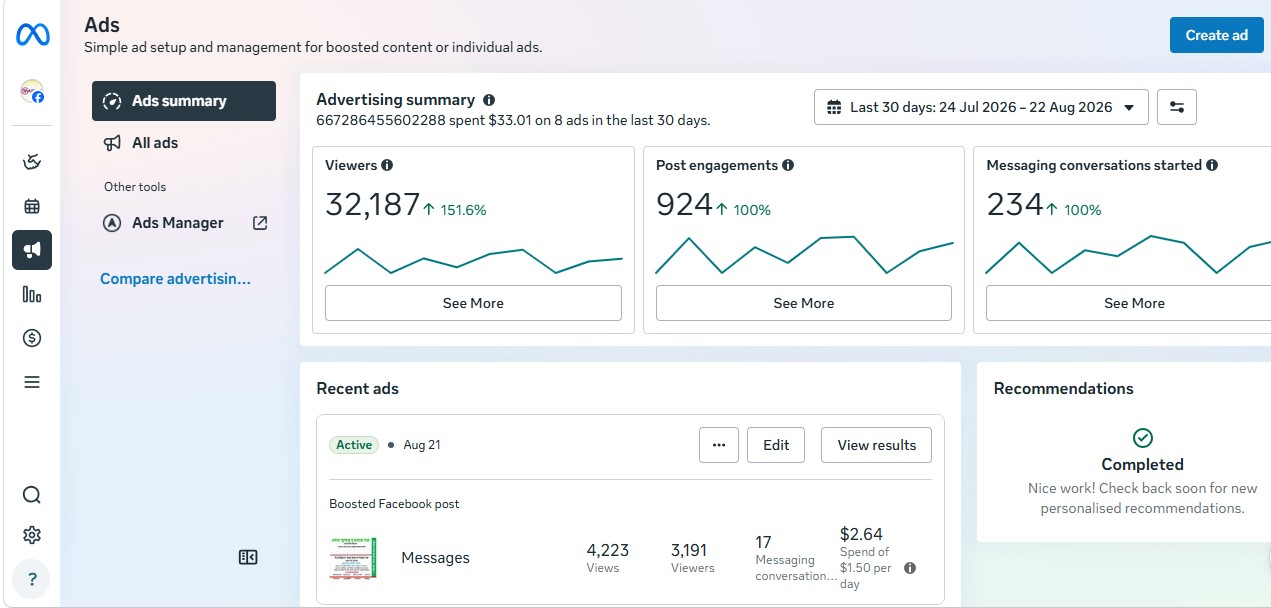Select the megaphone Ads icon in sidebar
The height and width of the screenshot is (608, 1271).
coord(32,250)
